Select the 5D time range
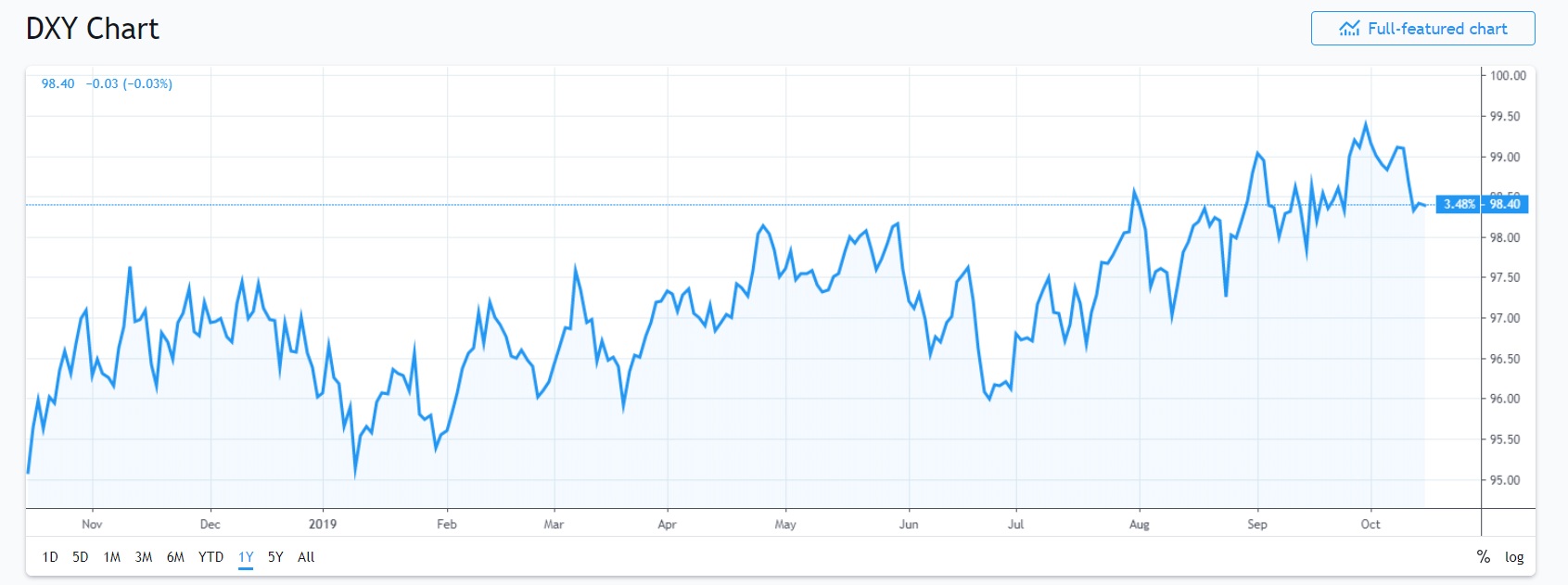 click(81, 557)
